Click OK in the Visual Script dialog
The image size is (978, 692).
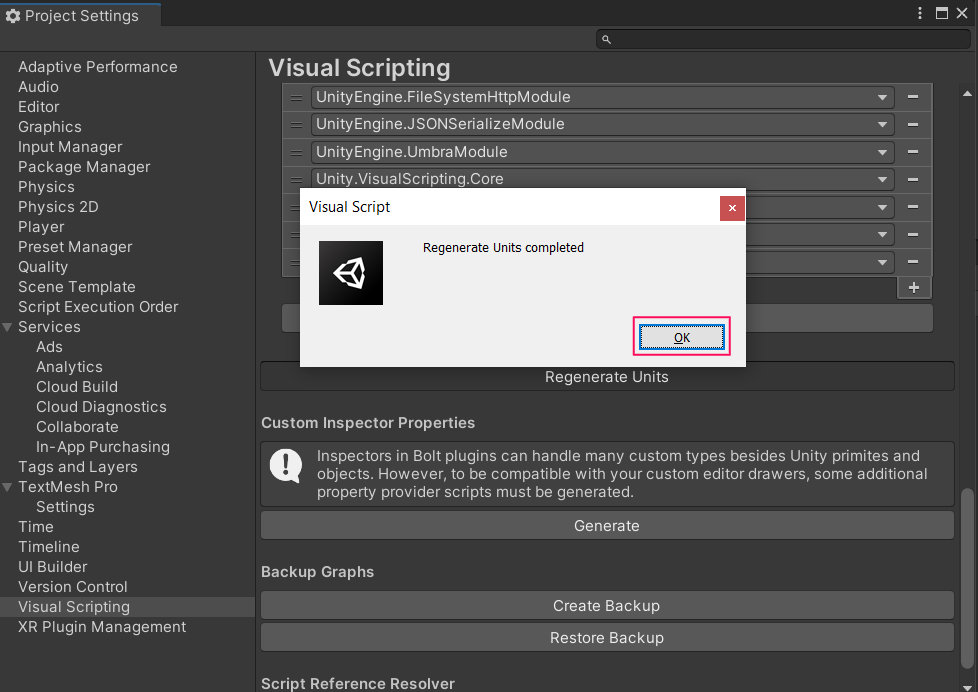682,338
